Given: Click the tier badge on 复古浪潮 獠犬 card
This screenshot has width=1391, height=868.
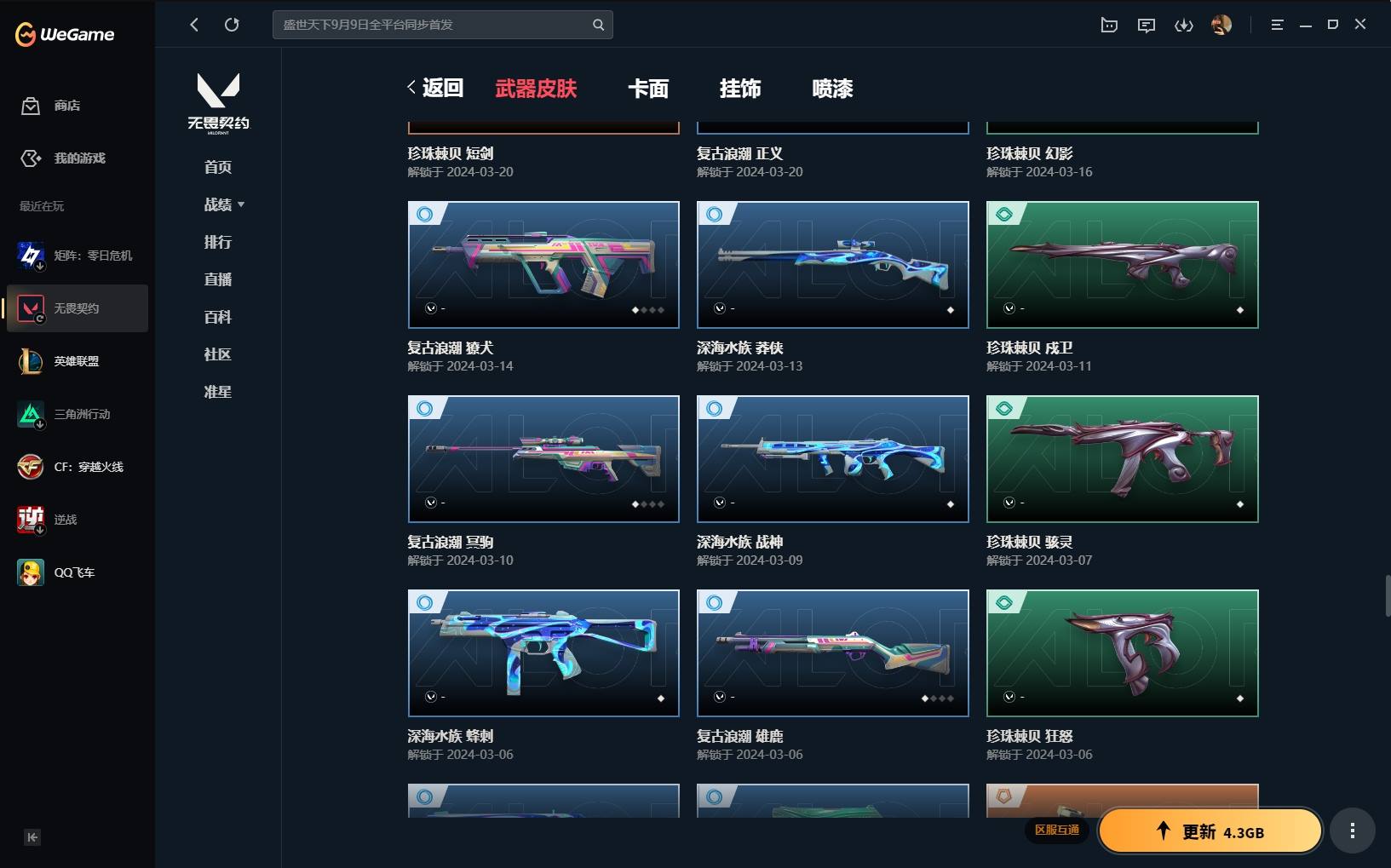Looking at the screenshot, I should pos(424,215).
